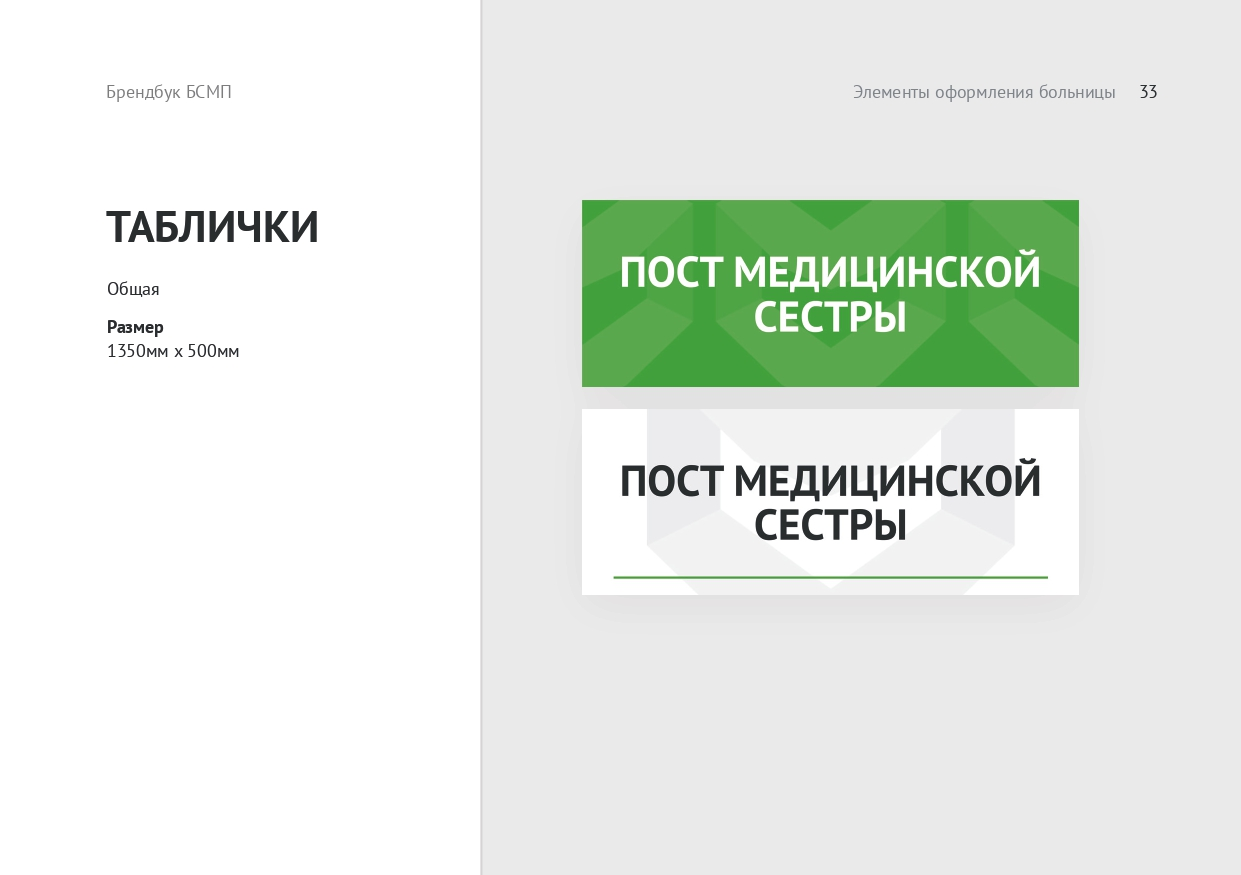Select the '1350мм x 500мм' dimension text
This screenshot has height=875, width=1241.
(x=173, y=351)
